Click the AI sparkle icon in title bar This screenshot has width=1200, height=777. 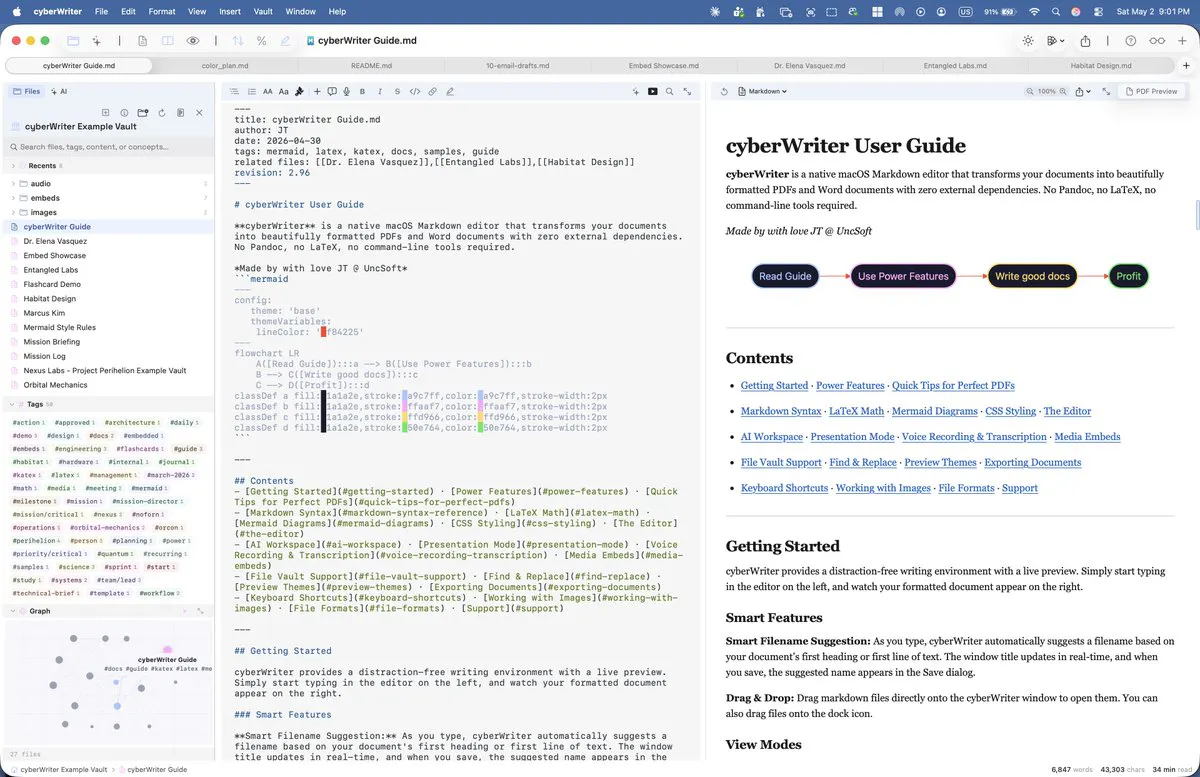97,41
